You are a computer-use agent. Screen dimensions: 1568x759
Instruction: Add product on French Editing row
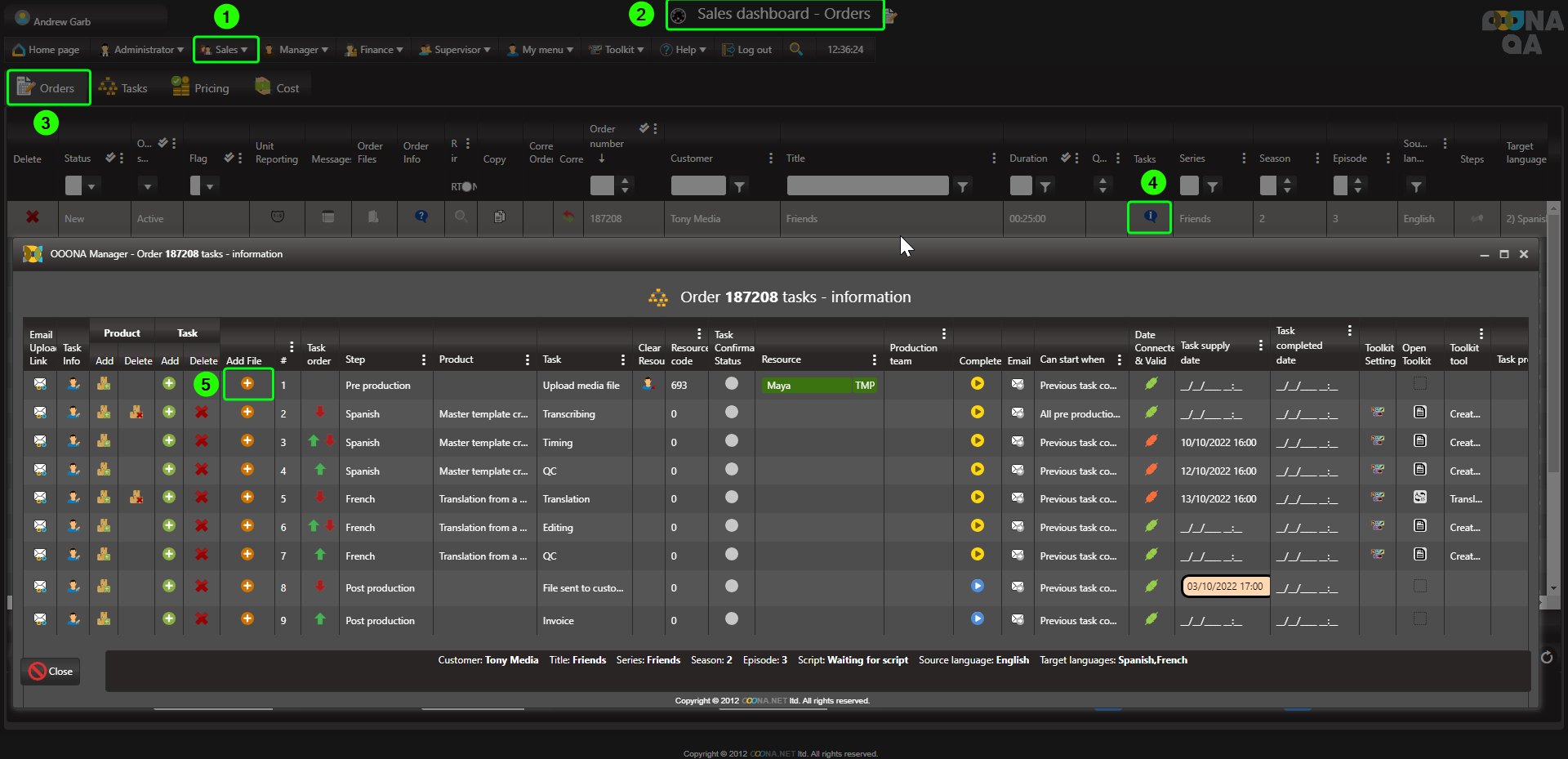pos(104,526)
